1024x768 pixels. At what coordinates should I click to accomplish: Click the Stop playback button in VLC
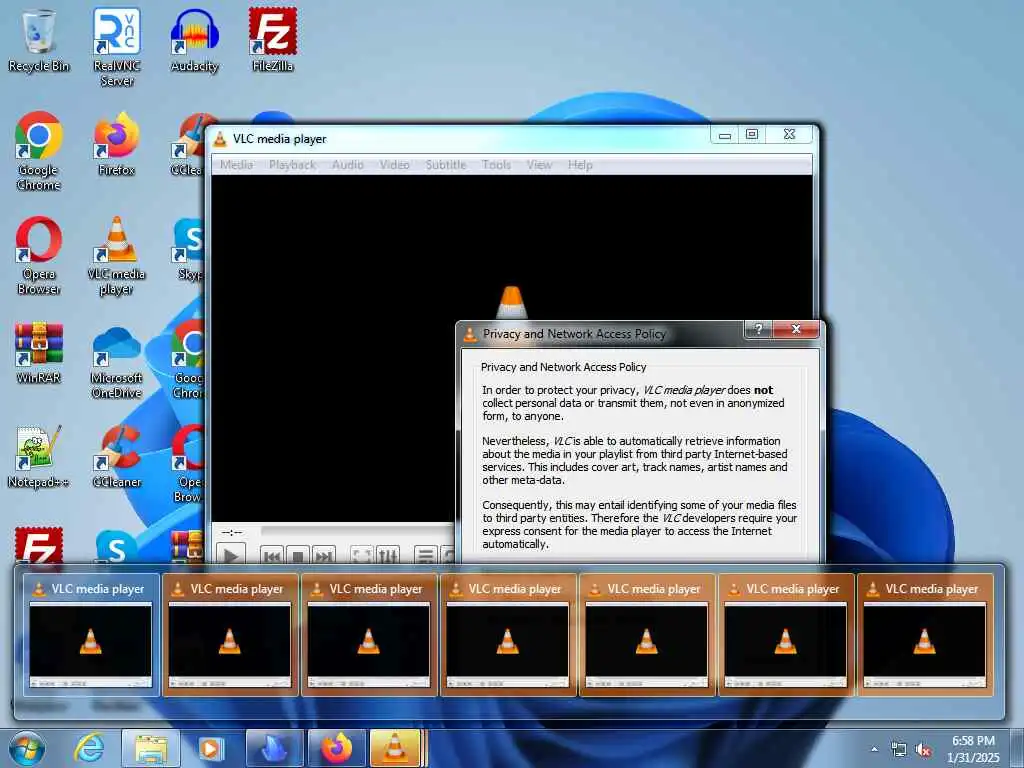(297, 556)
